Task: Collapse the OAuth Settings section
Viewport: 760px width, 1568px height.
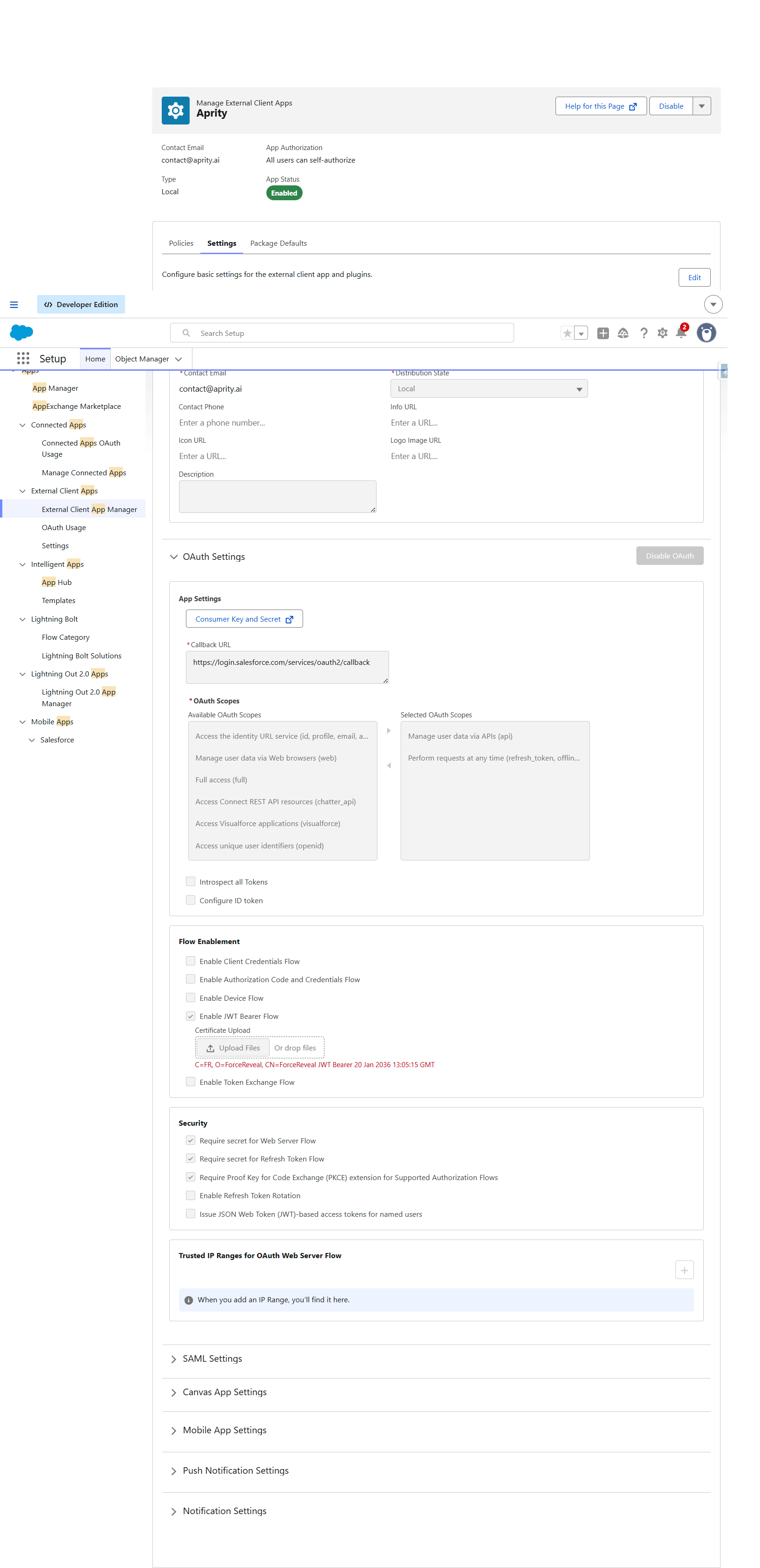Action: (x=174, y=556)
